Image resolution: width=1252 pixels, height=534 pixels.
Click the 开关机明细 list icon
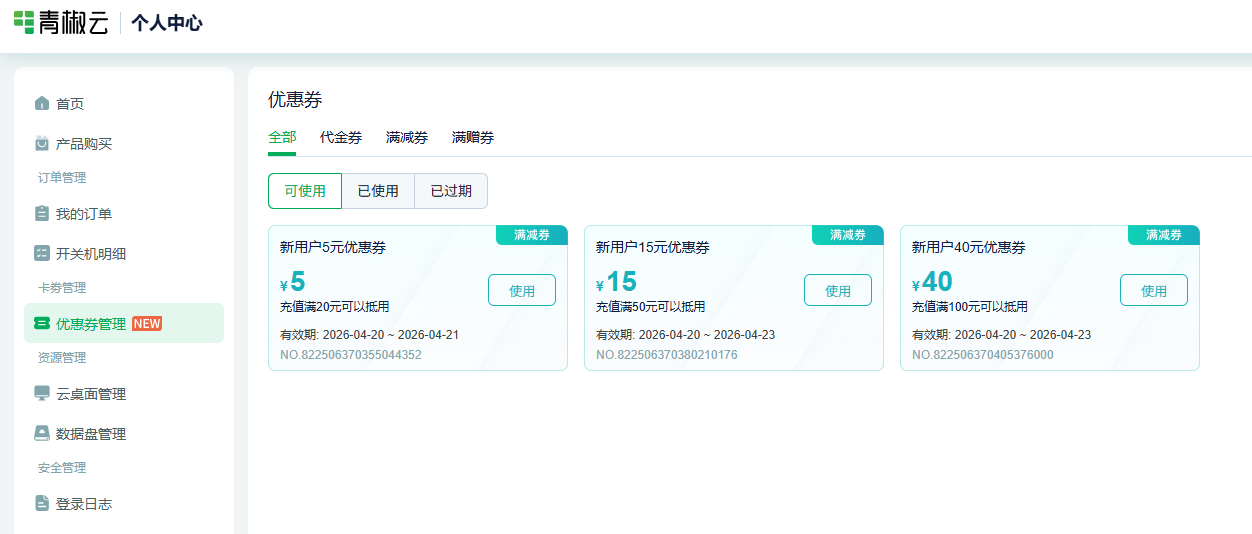click(x=42, y=254)
